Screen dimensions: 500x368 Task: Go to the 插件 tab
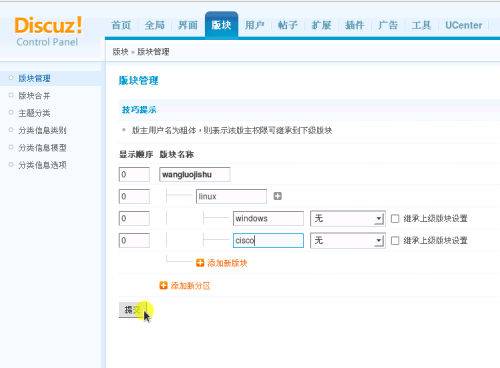pyautogui.click(x=355, y=25)
